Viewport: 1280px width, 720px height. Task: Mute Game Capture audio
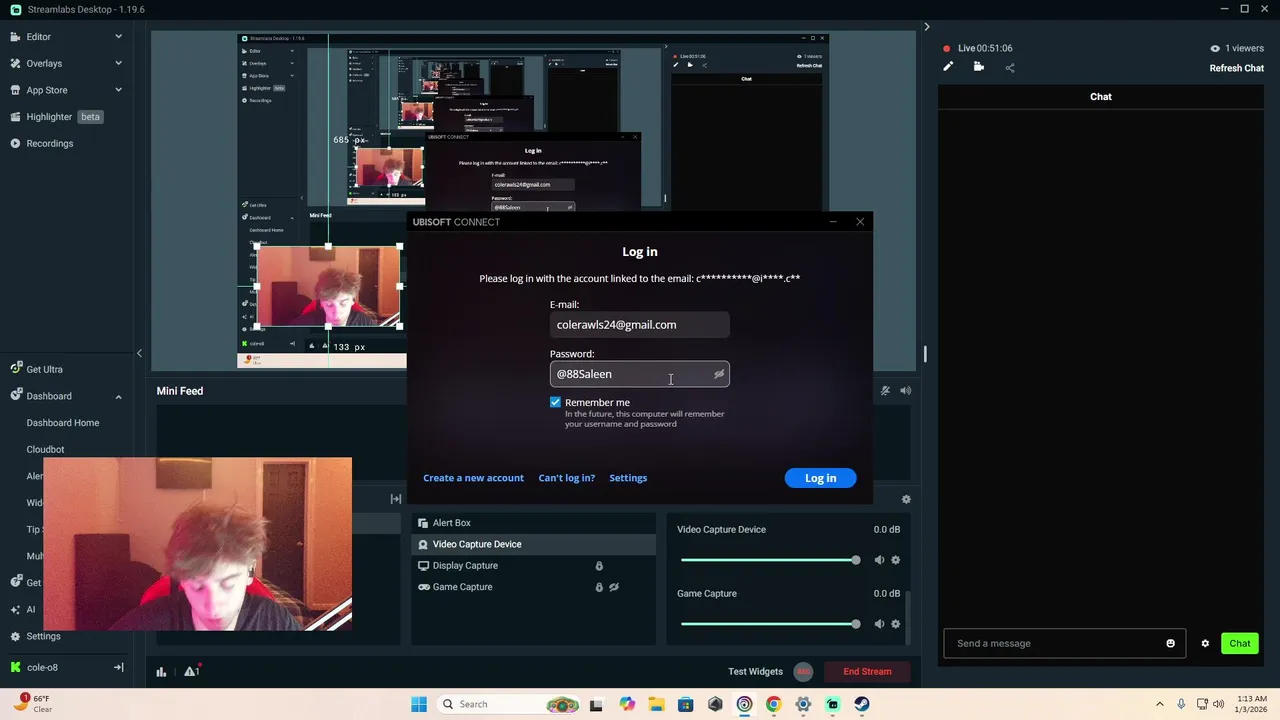[x=879, y=624]
